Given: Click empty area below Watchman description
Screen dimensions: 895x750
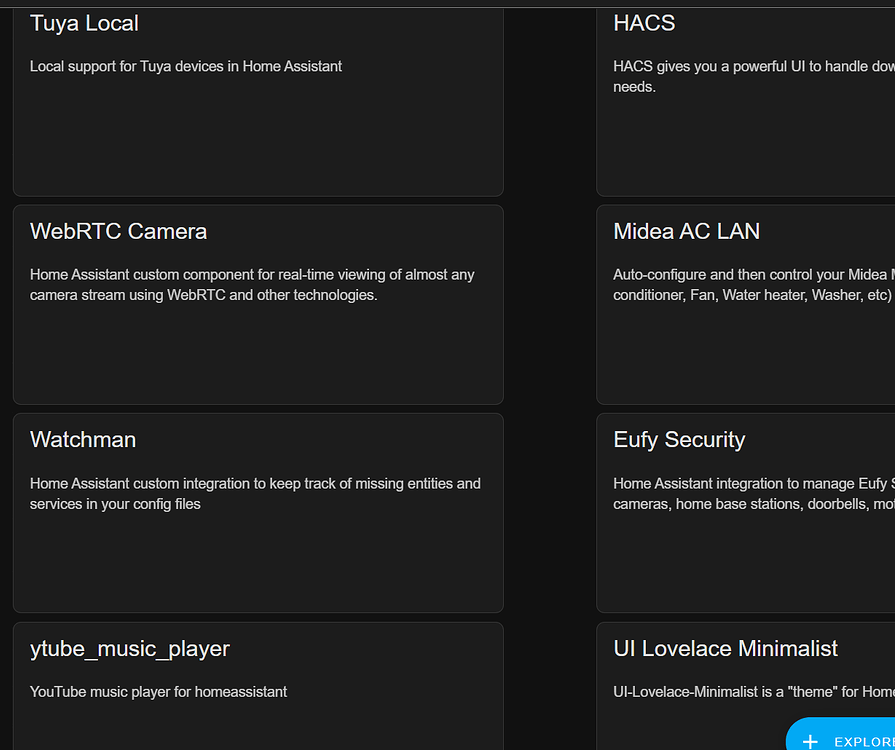Looking at the screenshot, I should tap(257, 565).
